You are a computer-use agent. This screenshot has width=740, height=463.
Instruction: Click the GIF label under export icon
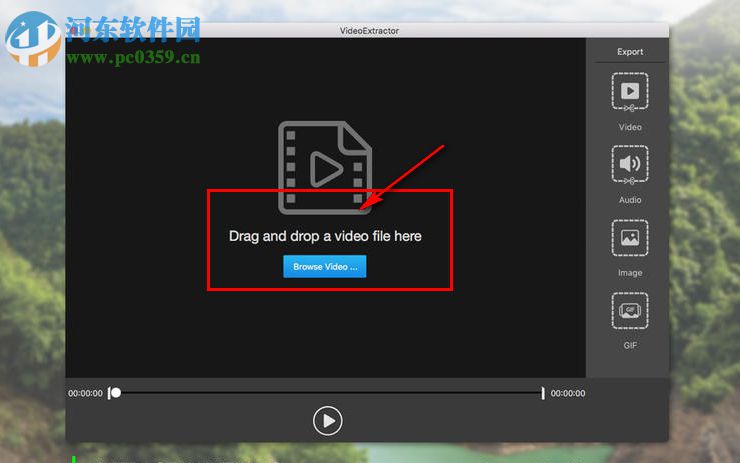(630, 345)
